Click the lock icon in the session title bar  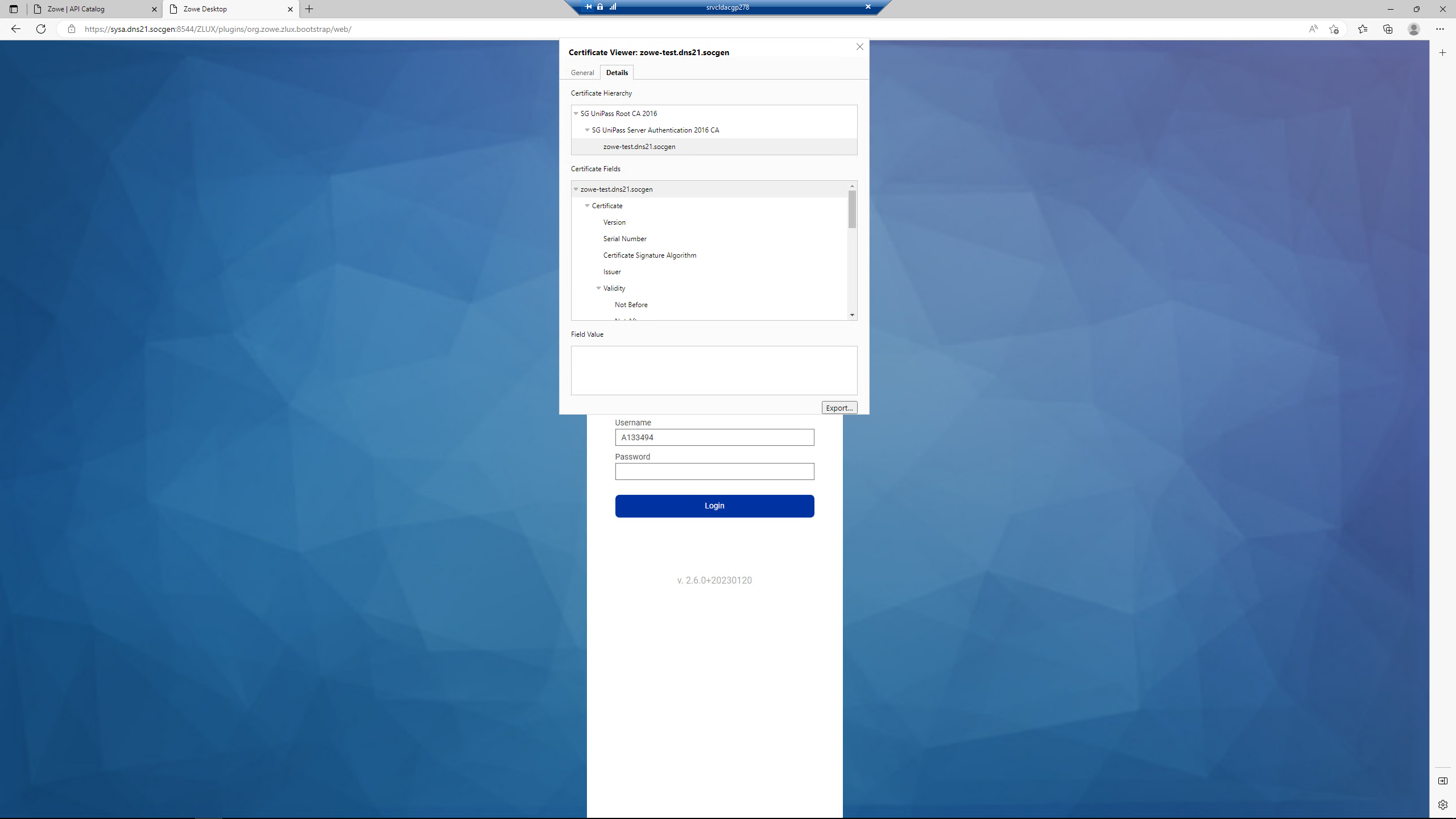tap(599, 7)
